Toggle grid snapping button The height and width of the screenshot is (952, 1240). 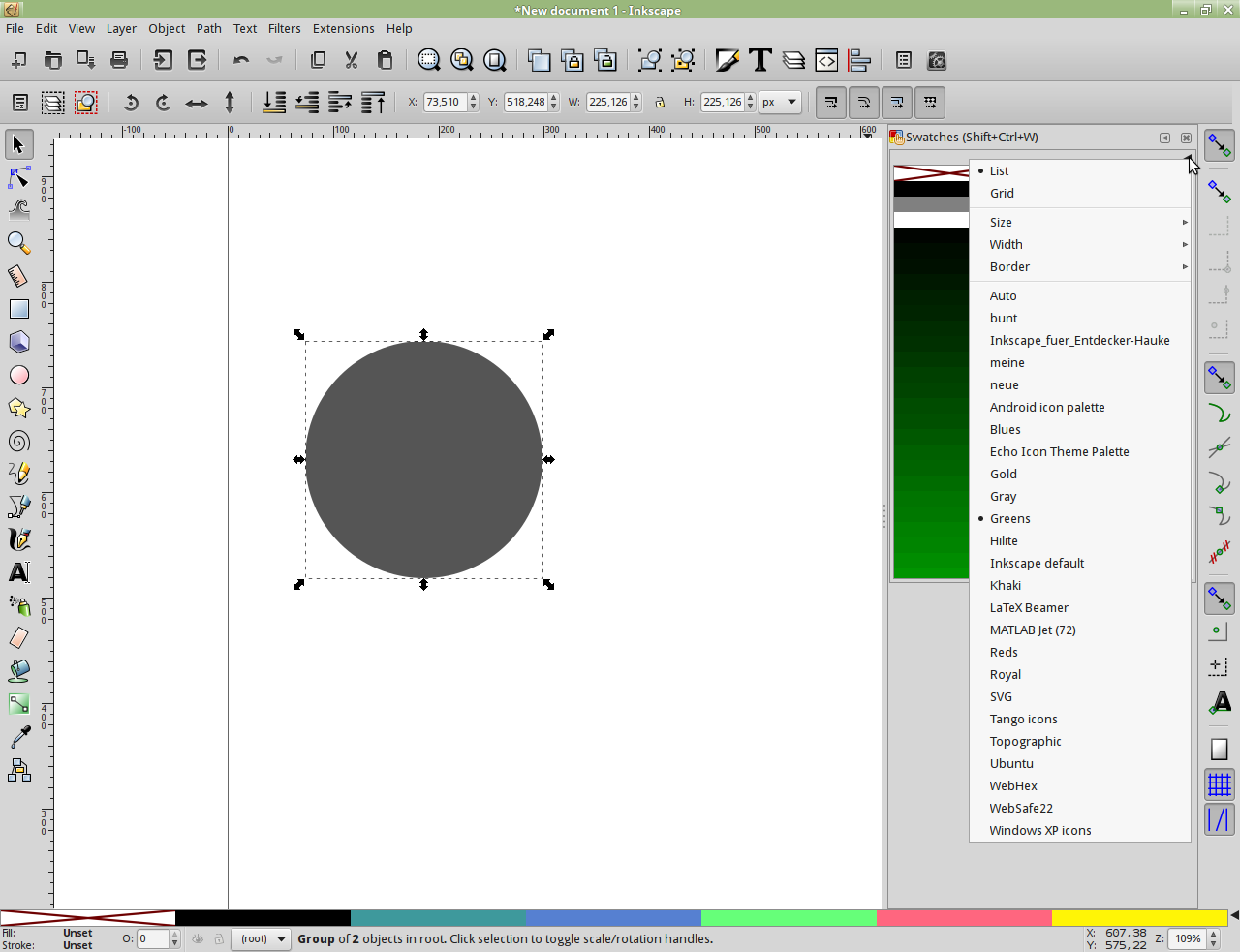pos(1219,784)
